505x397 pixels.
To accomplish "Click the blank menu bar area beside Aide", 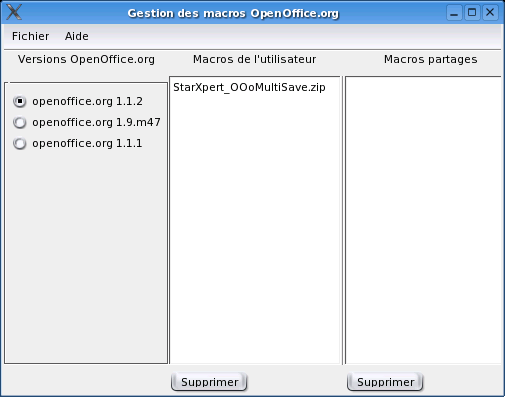I will (293, 36).
